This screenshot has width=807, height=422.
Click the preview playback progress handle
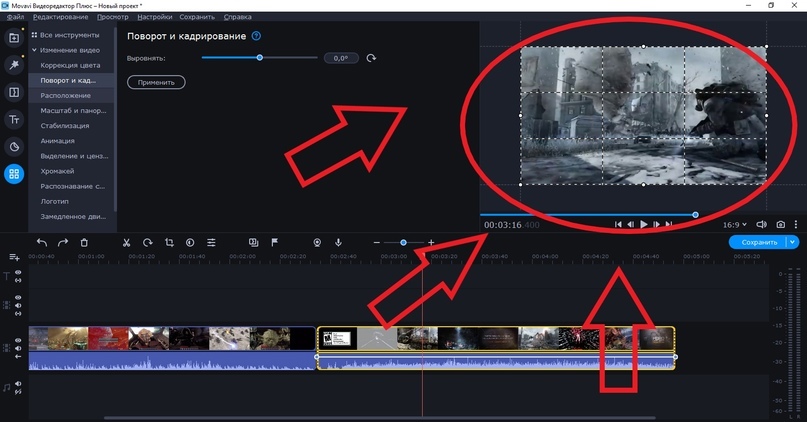point(695,215)
